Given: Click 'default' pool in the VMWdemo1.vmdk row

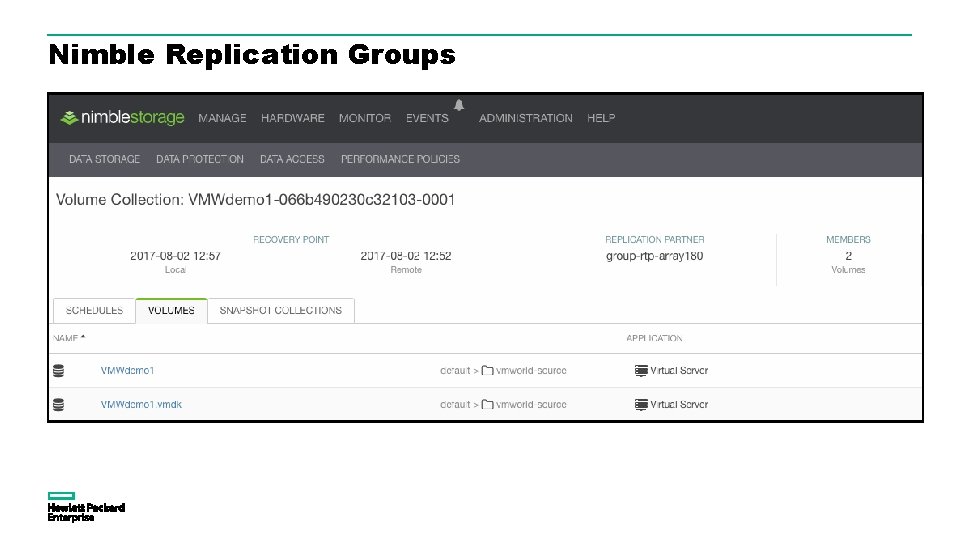Looking at the screenshot, I should click(456, 405).
